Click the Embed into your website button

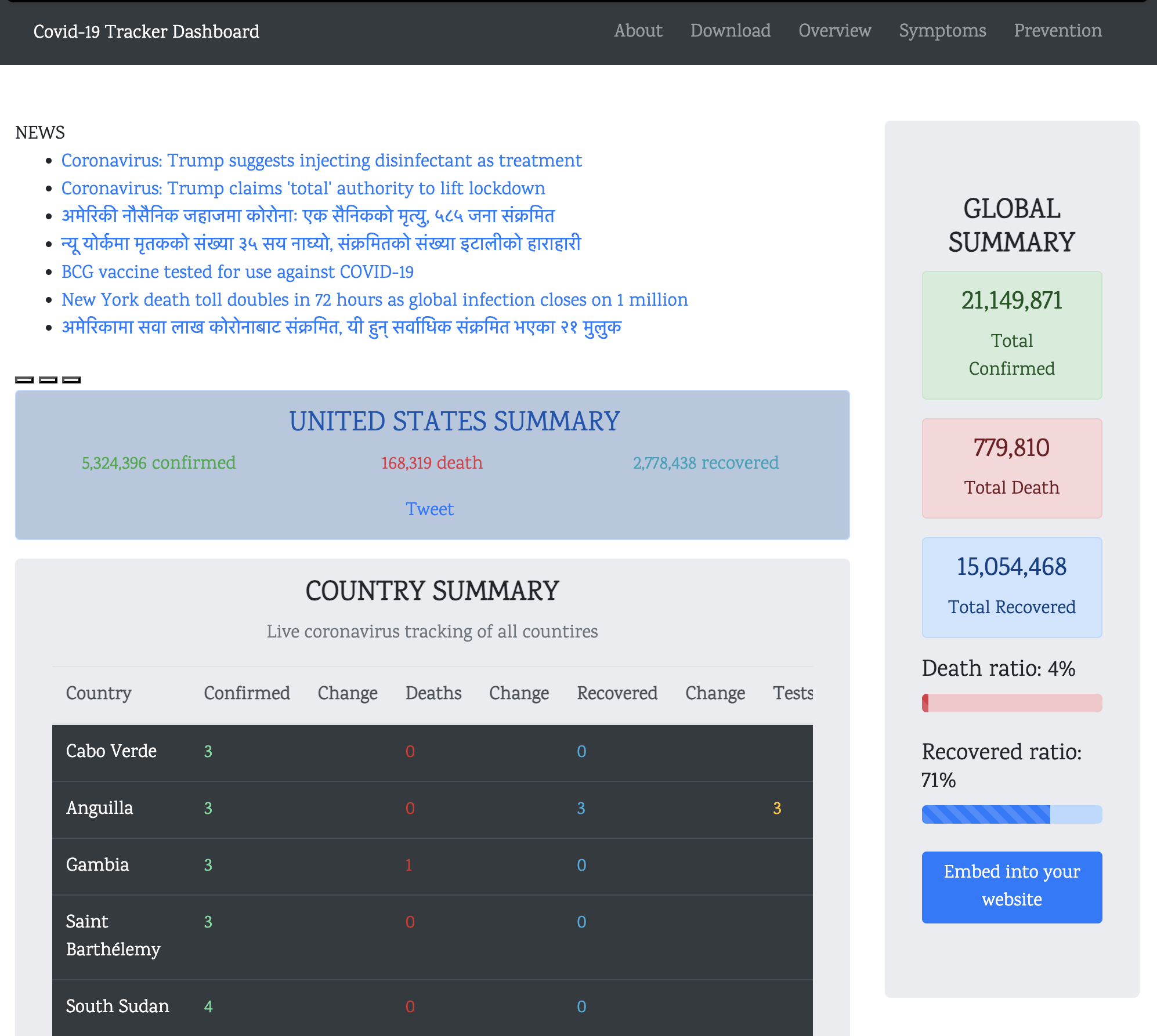pyautogui.click(x=1012, y=887)
